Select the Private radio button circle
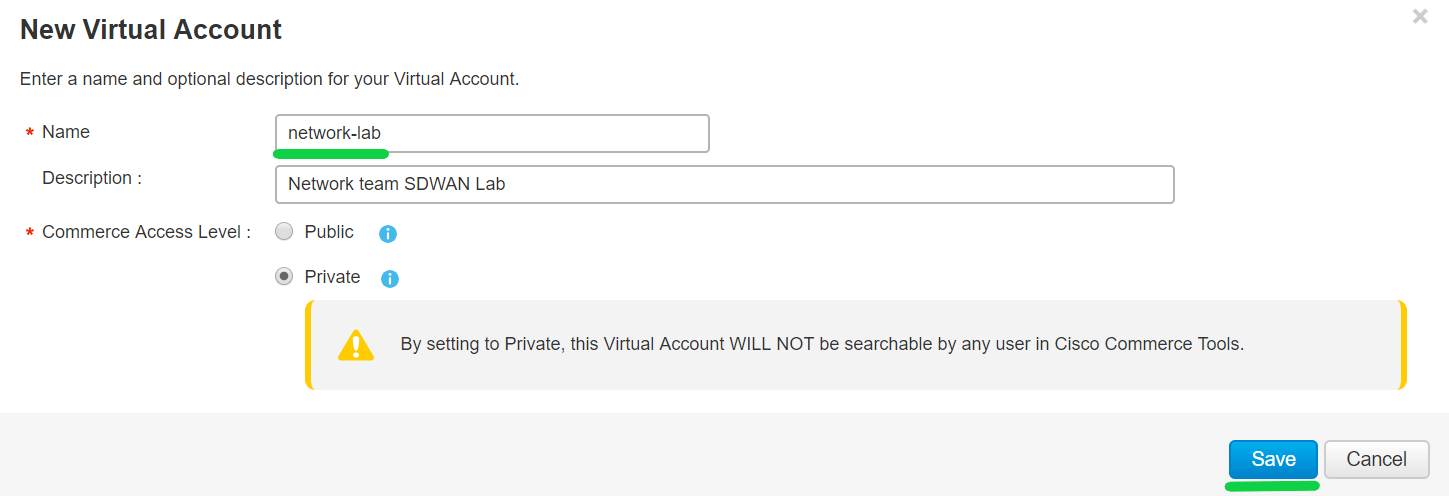This screenshot has width=1449, height=496. pyautogui.click(x=284, y=277)
